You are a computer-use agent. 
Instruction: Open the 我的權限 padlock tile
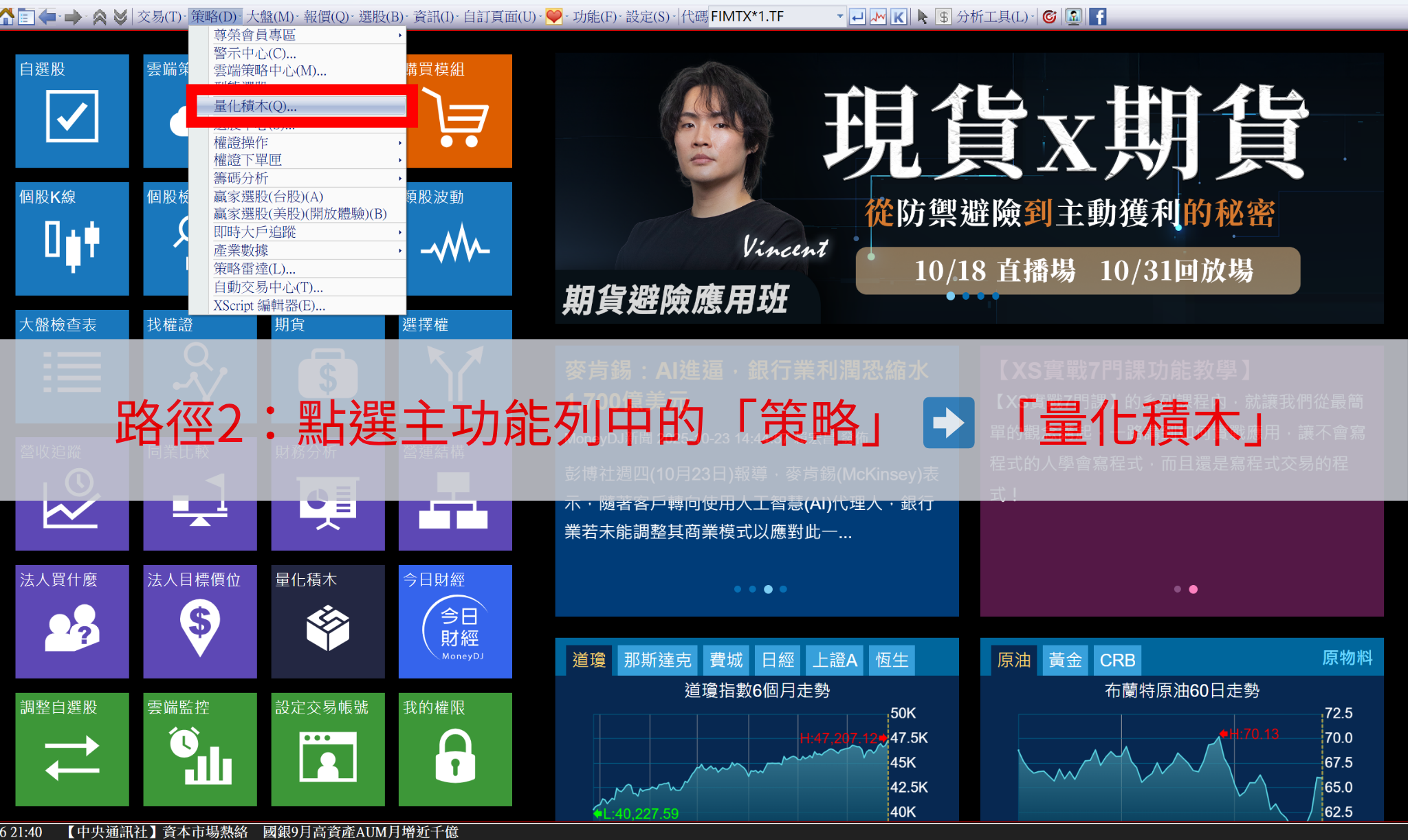pyautogui.click(x=454, y=749)
